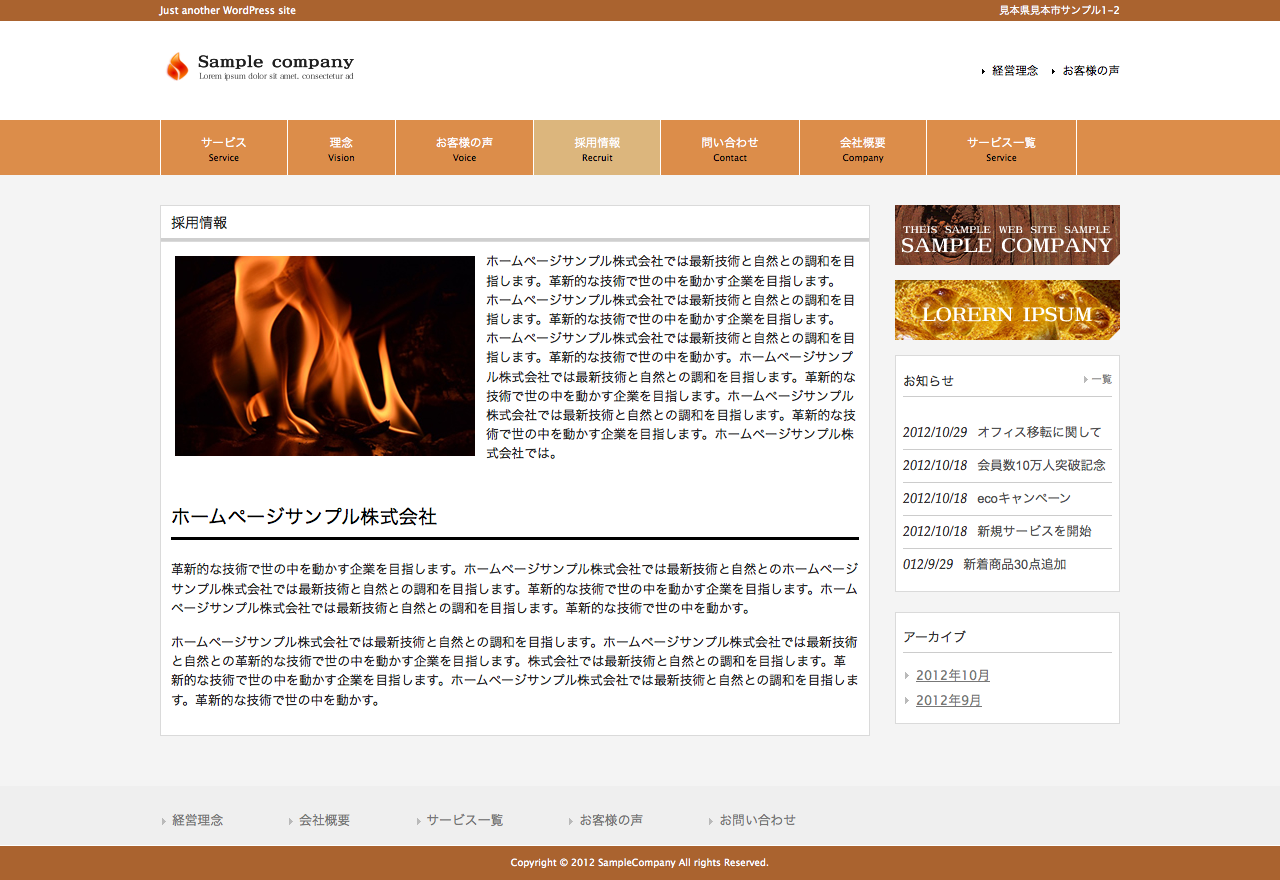Open news オフィス移転に関して
Screen dimensions: 1280x880
click(x=1039, y=432)
